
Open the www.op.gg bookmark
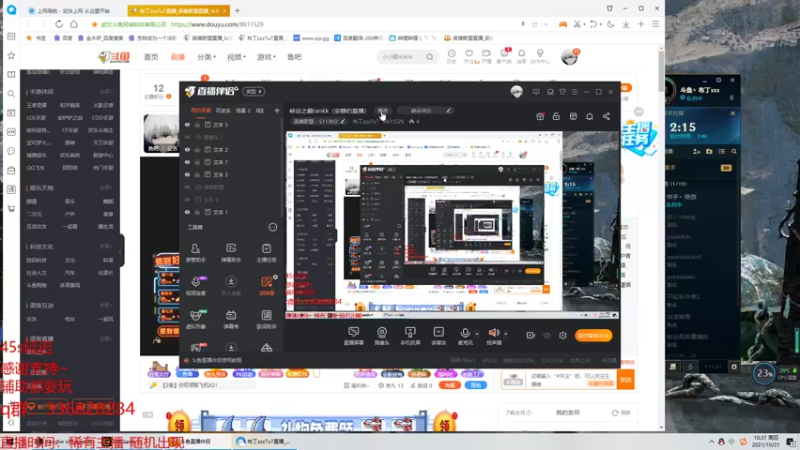311,38
